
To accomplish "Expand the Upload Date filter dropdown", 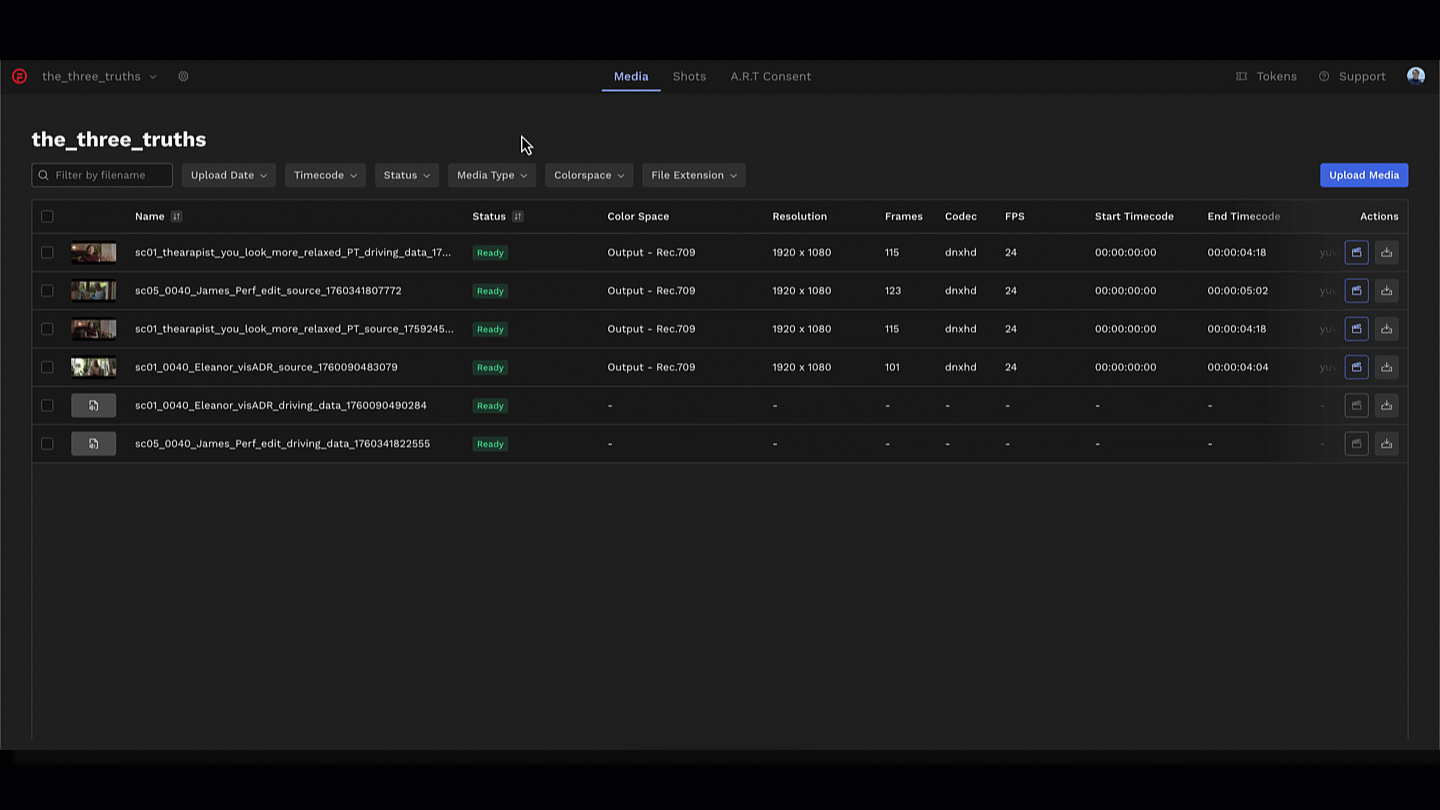I will click(x=228, y=175).
